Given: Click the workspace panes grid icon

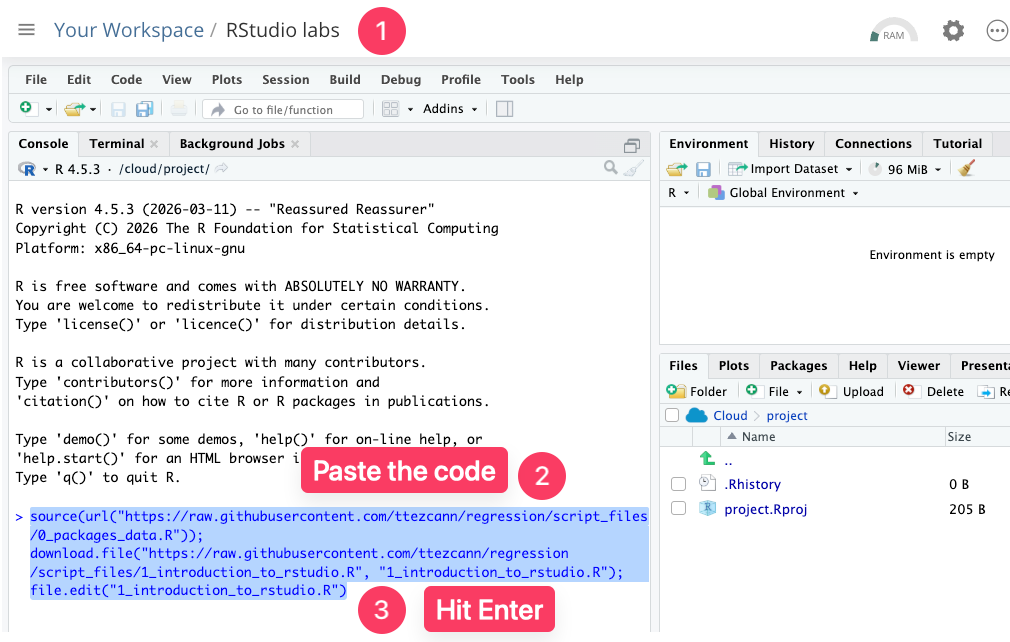Looking at the screenshot, I should 390,109.
